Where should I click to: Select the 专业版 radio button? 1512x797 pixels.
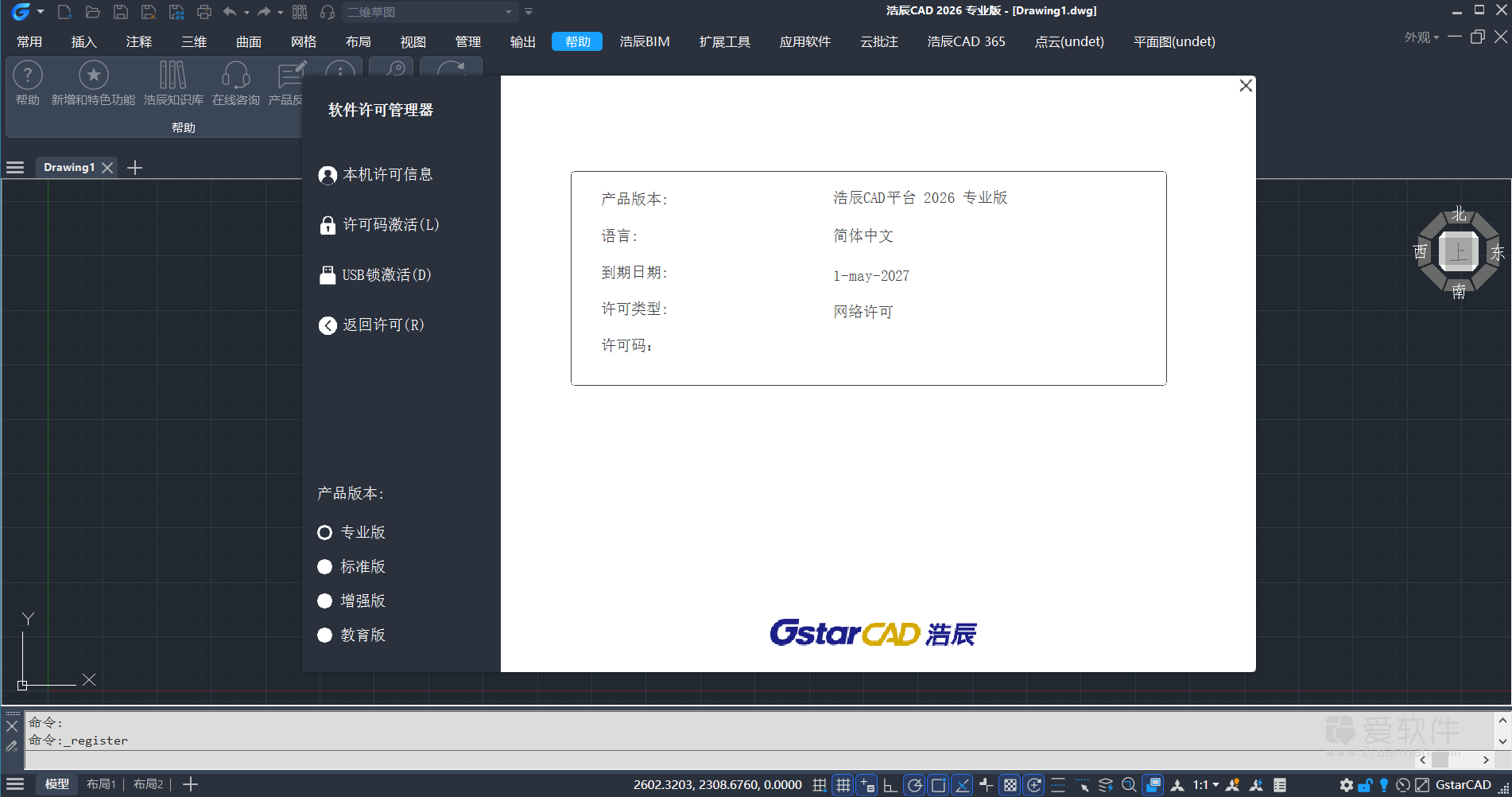click(324, 532)
